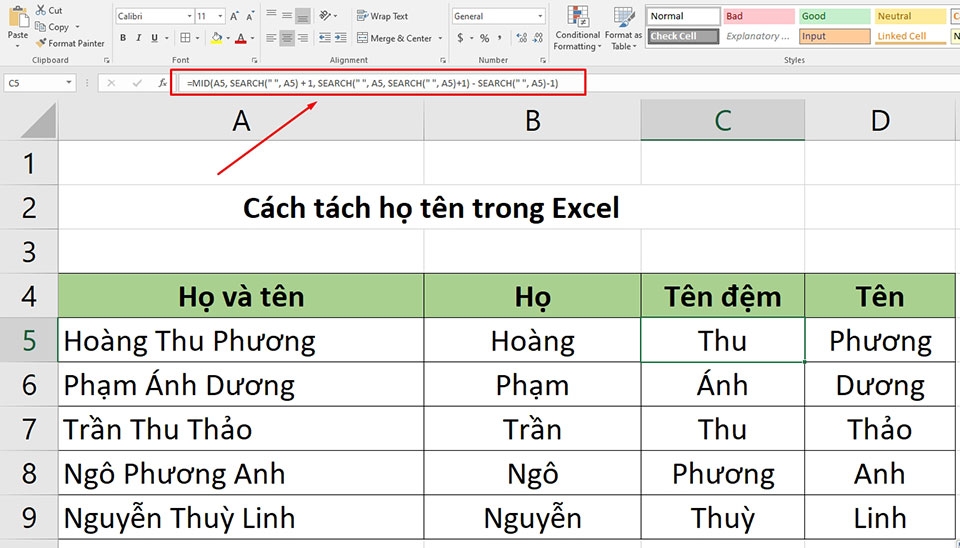
Task: Apply Percent Style
Action: pos(484,38)
